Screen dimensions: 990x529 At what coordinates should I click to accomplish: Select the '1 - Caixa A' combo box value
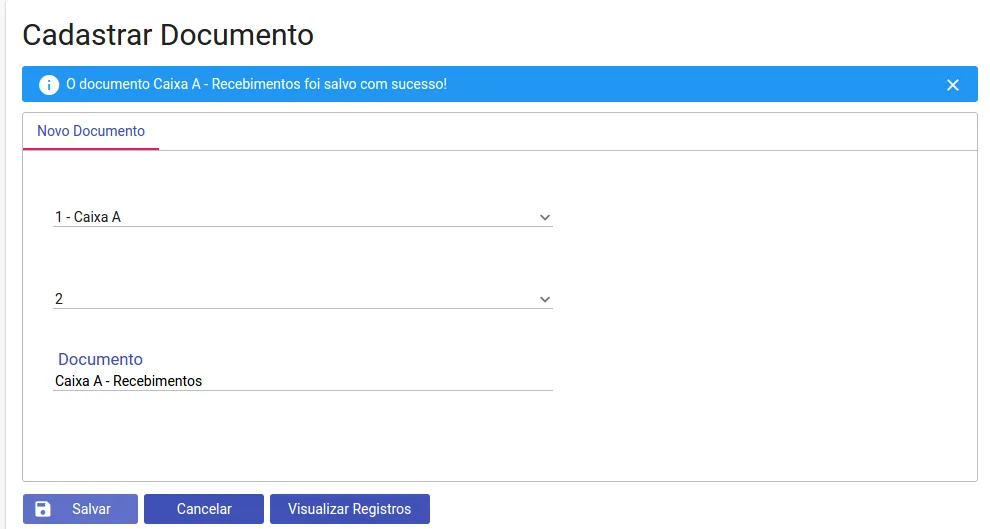pos(88,217)
